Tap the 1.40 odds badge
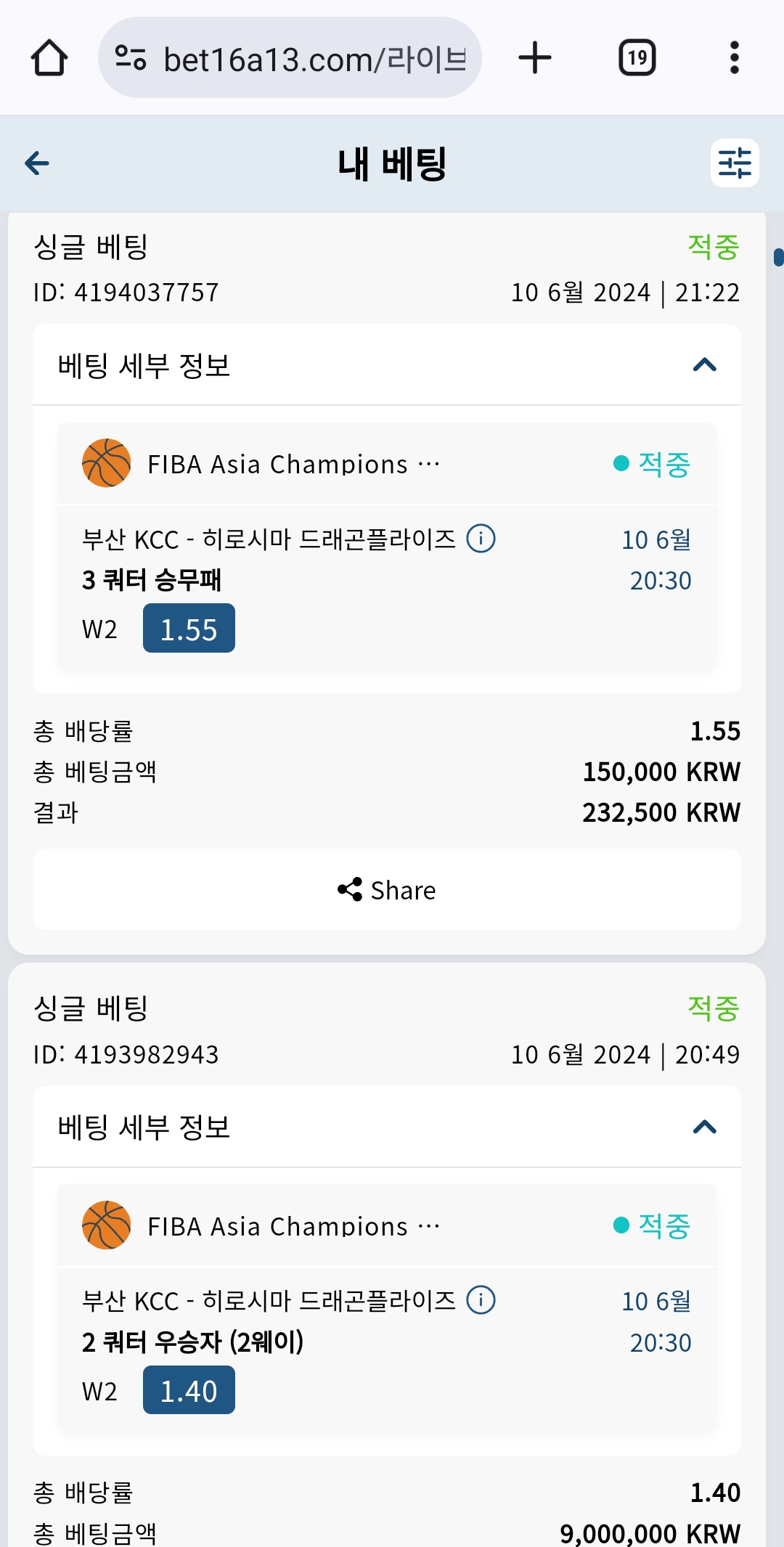The width and height of the screenshot is (784, 1547). point(189,1390)
